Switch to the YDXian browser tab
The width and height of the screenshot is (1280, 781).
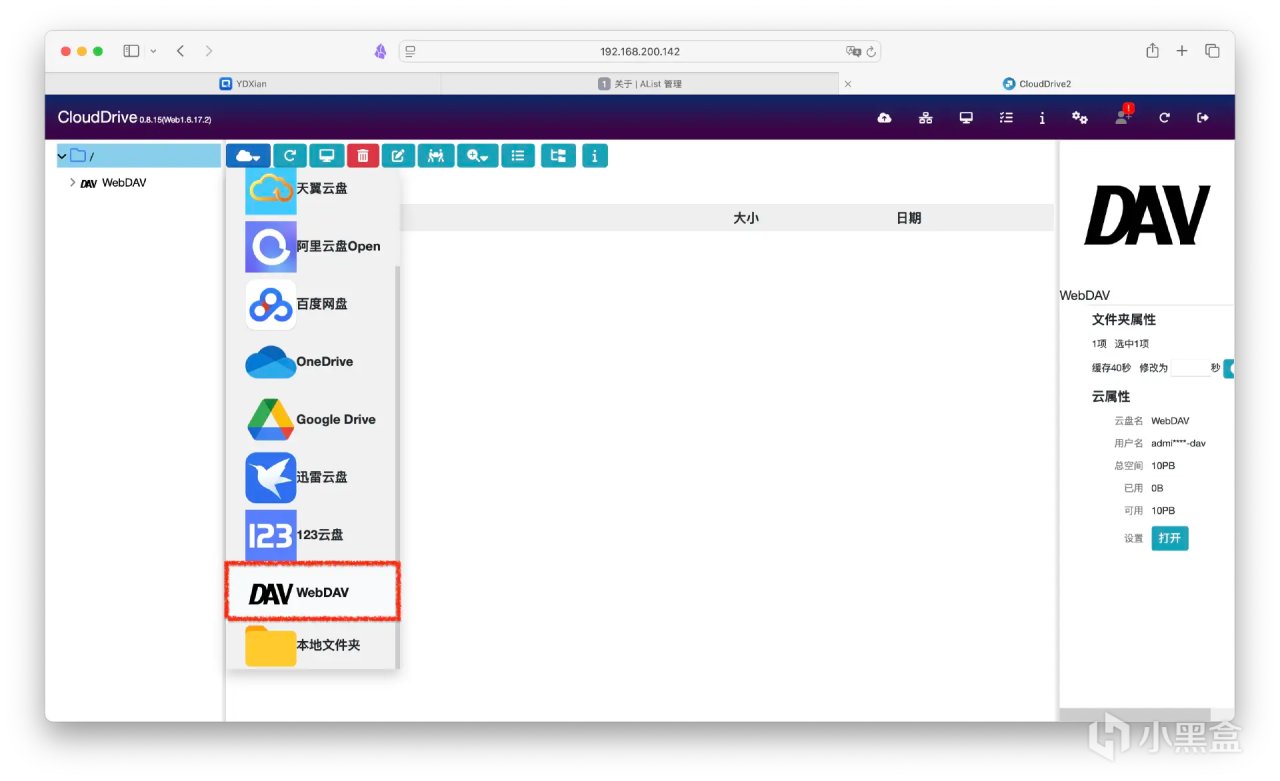(243, 84)
